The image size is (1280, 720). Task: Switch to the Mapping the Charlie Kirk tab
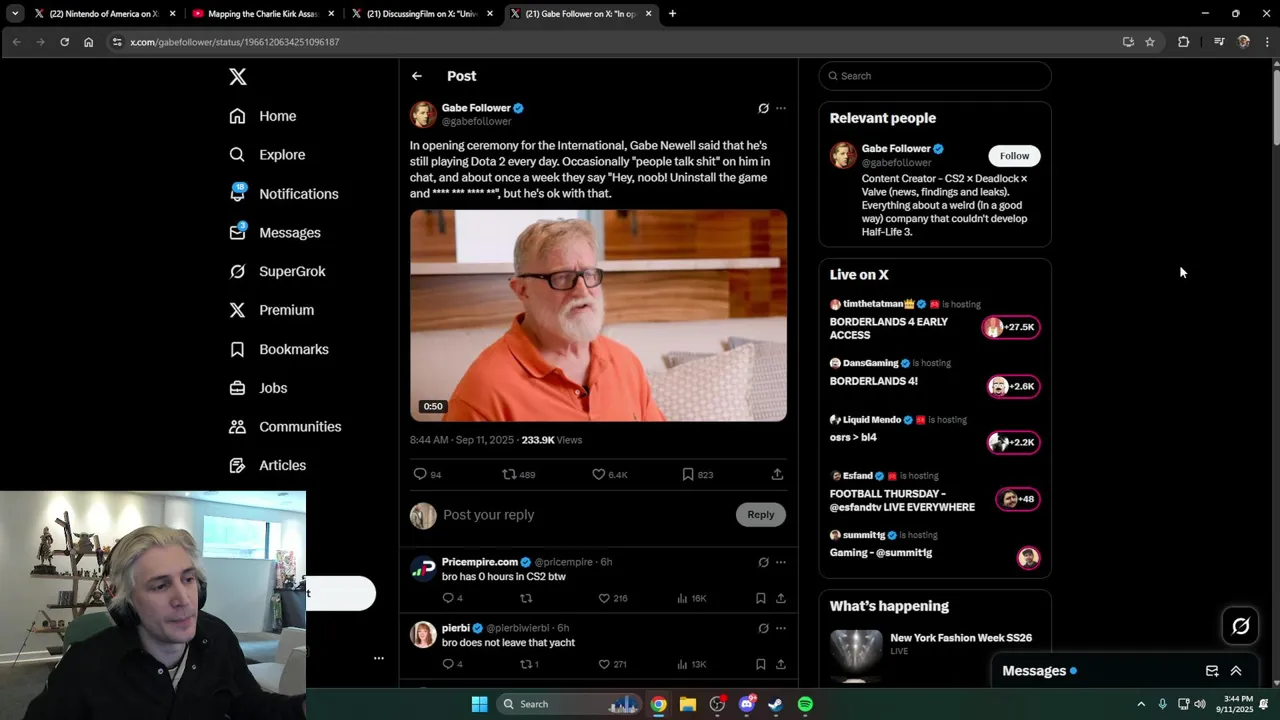pyautogui.click(x=265, y=14)
